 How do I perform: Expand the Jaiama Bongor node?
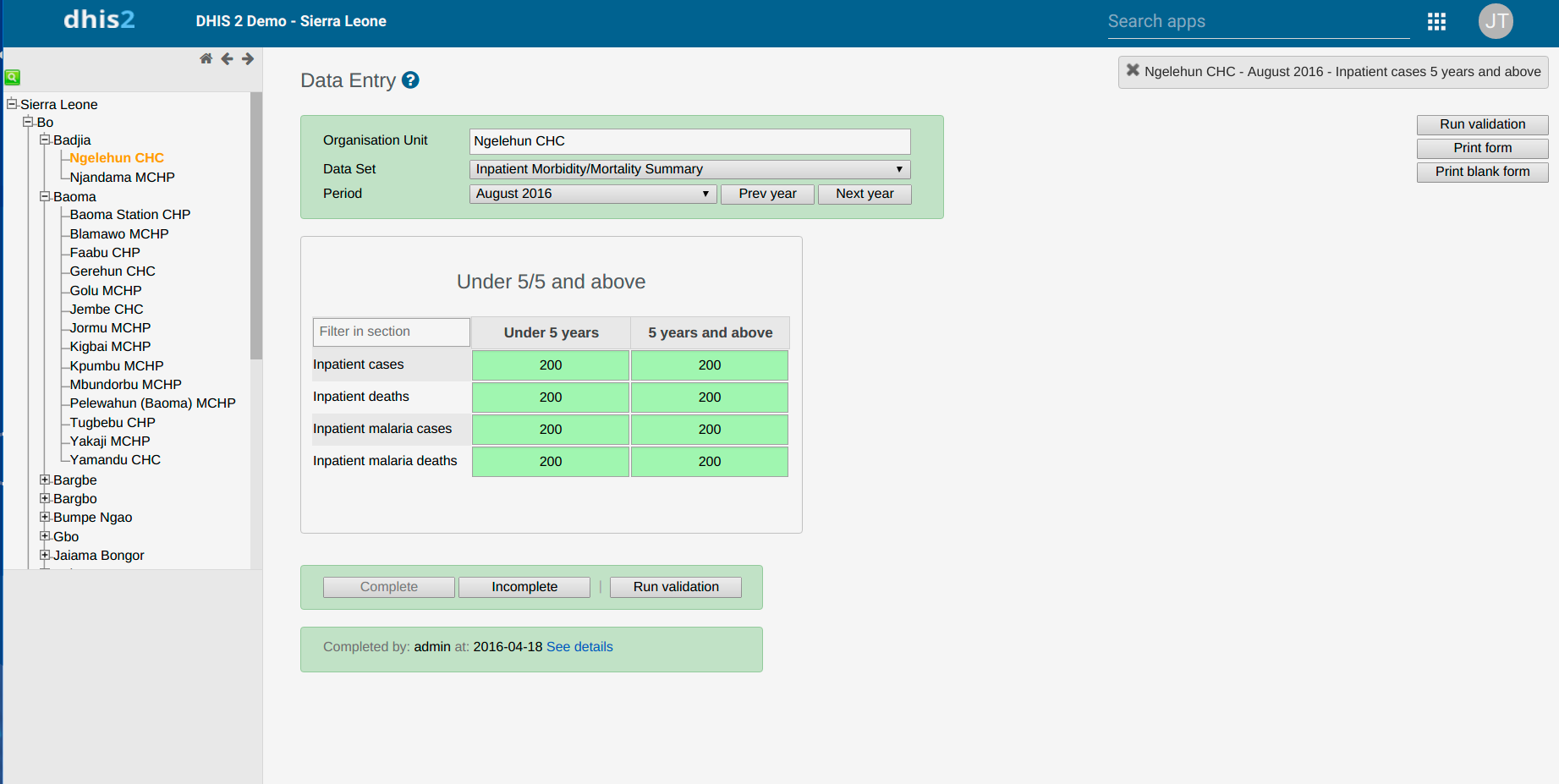coord(46,555)
